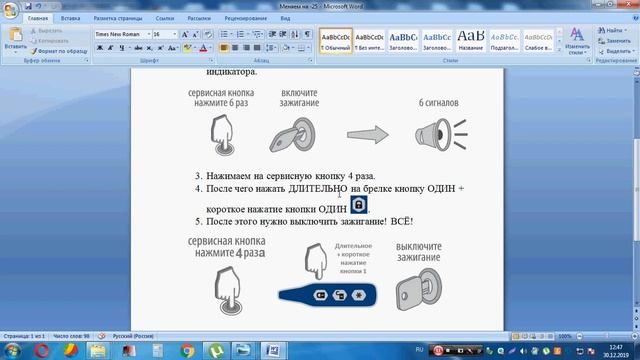Cut selection with Вырезать

(46, 31)
